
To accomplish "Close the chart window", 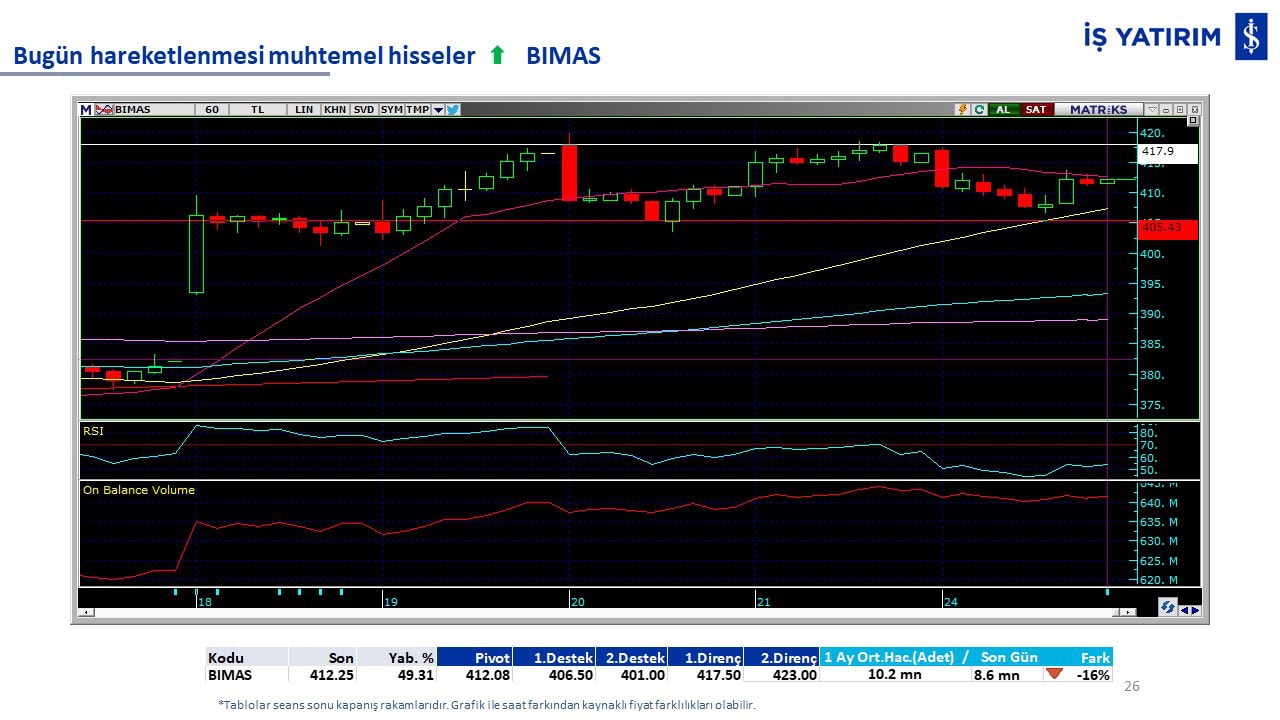I will (1194, 110).
